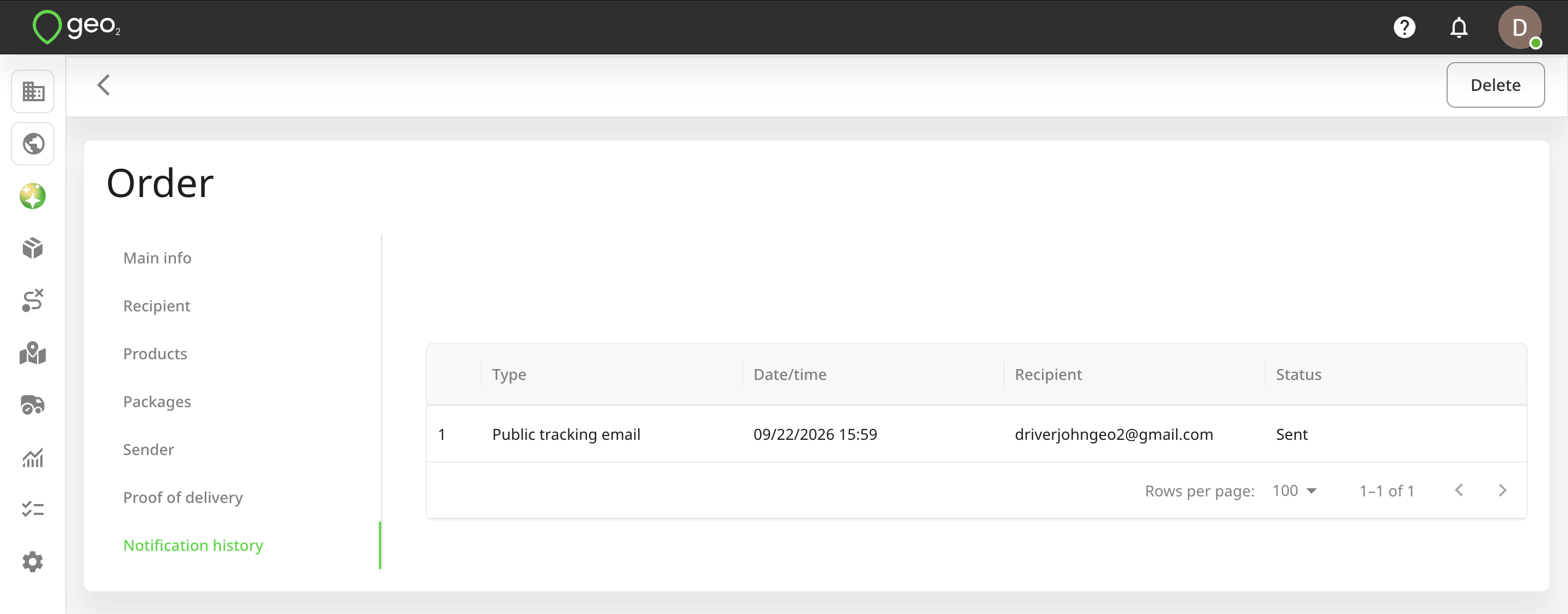Open the globe sidebar icon
The width and height of the screenshot is (1568, 614).
coord(33,144)
